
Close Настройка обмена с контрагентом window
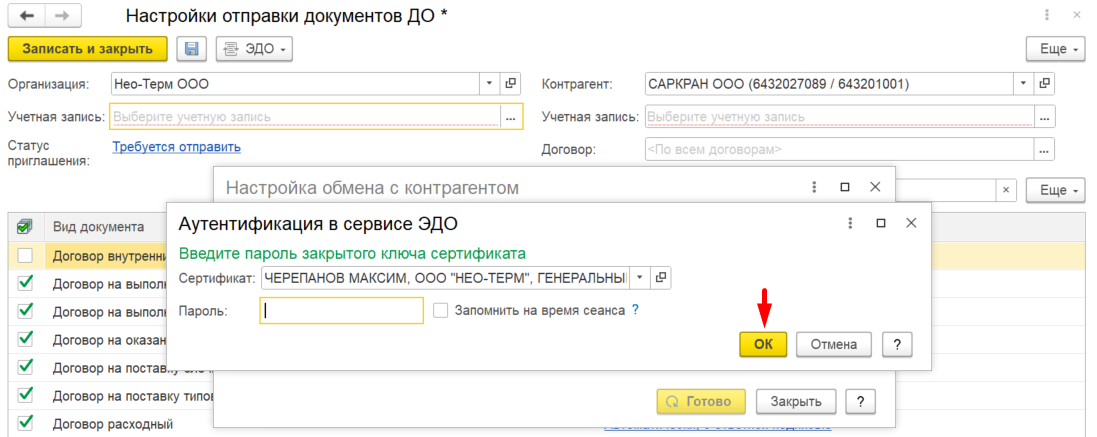click(x=875, y=187)
